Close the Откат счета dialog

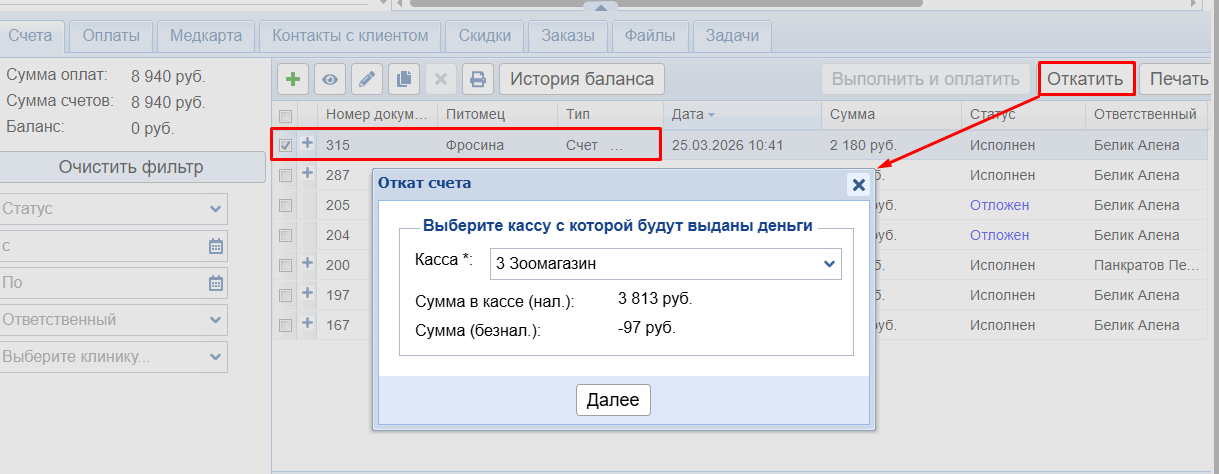857,184
